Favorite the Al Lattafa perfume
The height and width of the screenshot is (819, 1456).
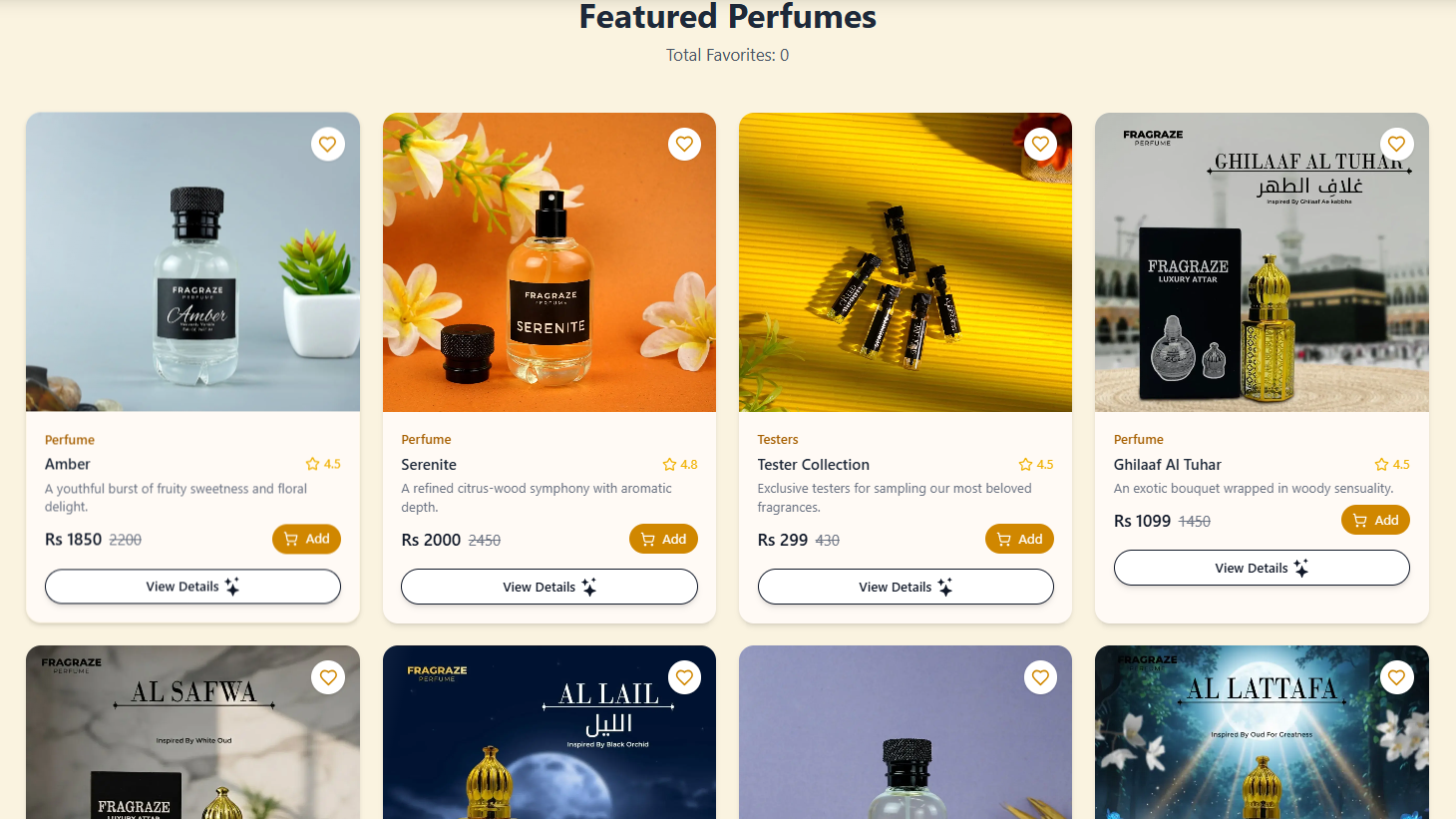1396,678
